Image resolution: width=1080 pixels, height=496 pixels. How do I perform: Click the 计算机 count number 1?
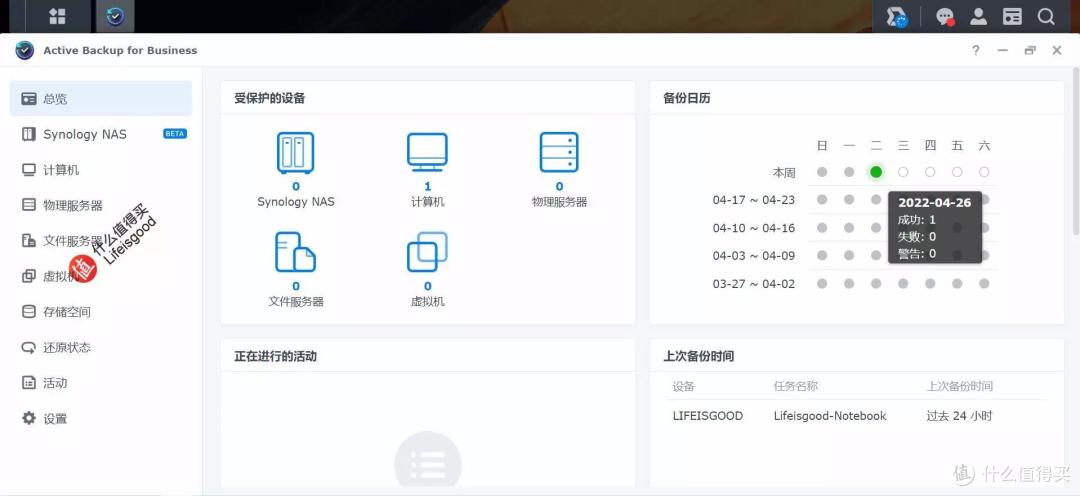pyautogui.click(x=428, y=187)
